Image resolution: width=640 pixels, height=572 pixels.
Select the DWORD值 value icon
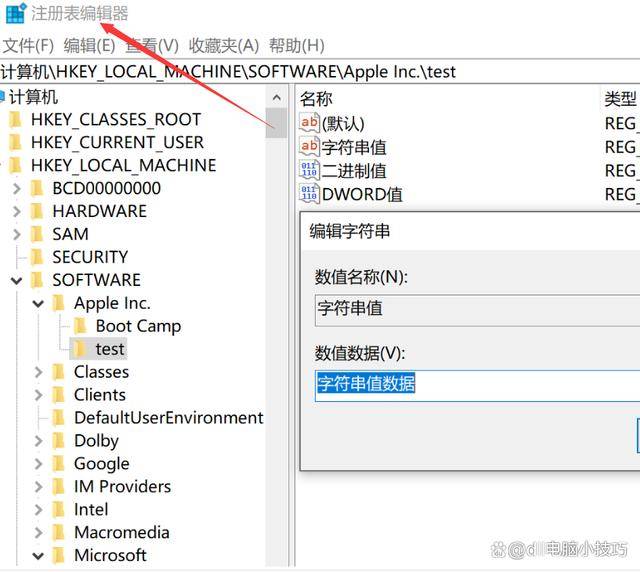pos(309,194)
